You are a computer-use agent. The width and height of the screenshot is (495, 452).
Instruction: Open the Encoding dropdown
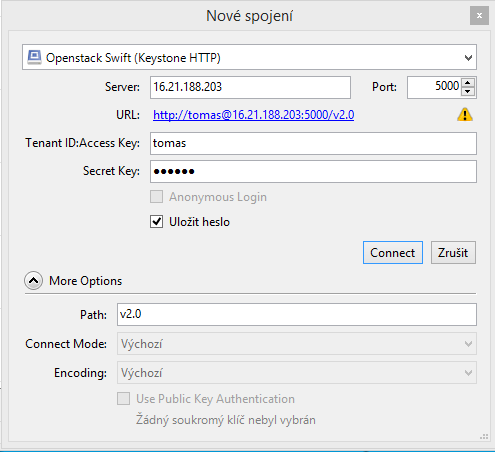(297, 373)
